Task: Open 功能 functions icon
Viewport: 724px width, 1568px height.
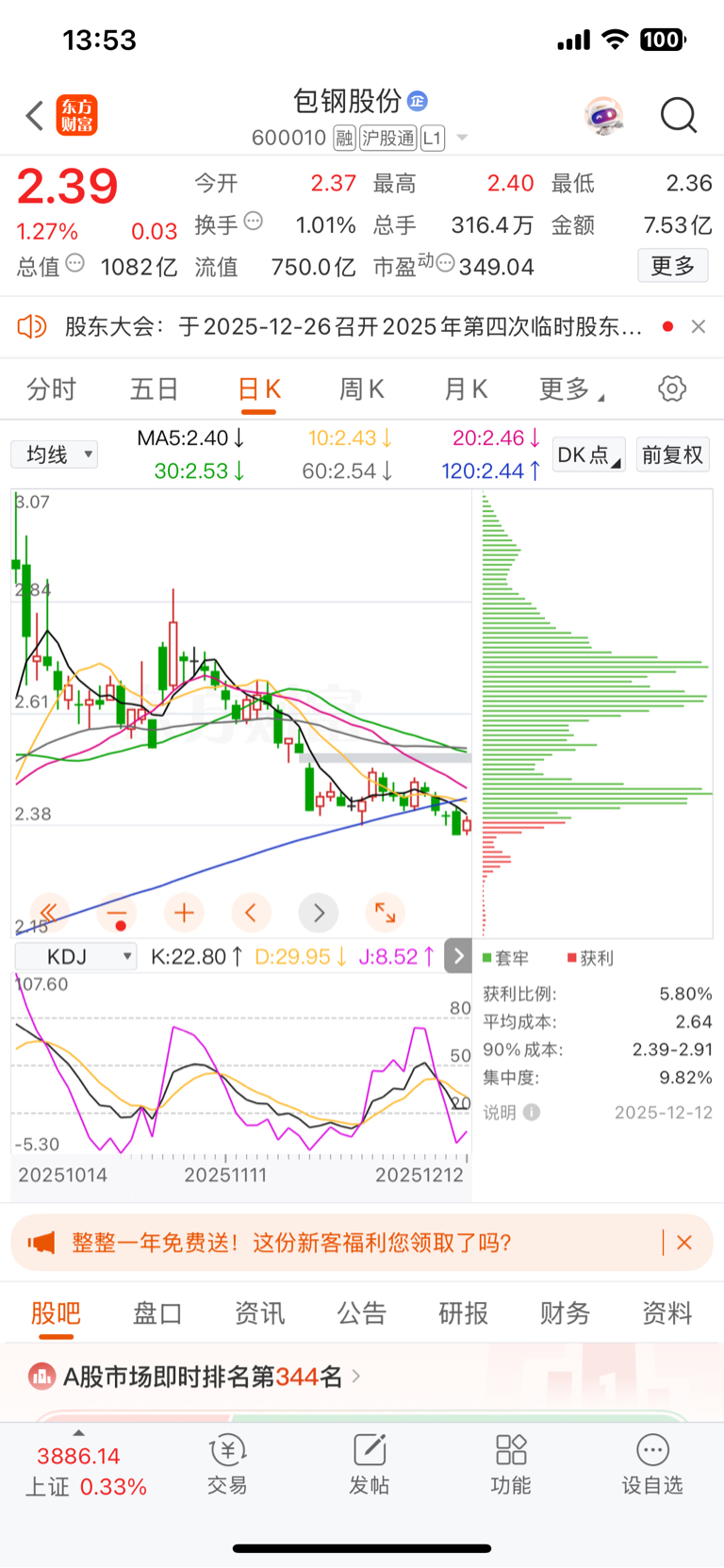Action: pyautogui.click(x=511, y=1464)
